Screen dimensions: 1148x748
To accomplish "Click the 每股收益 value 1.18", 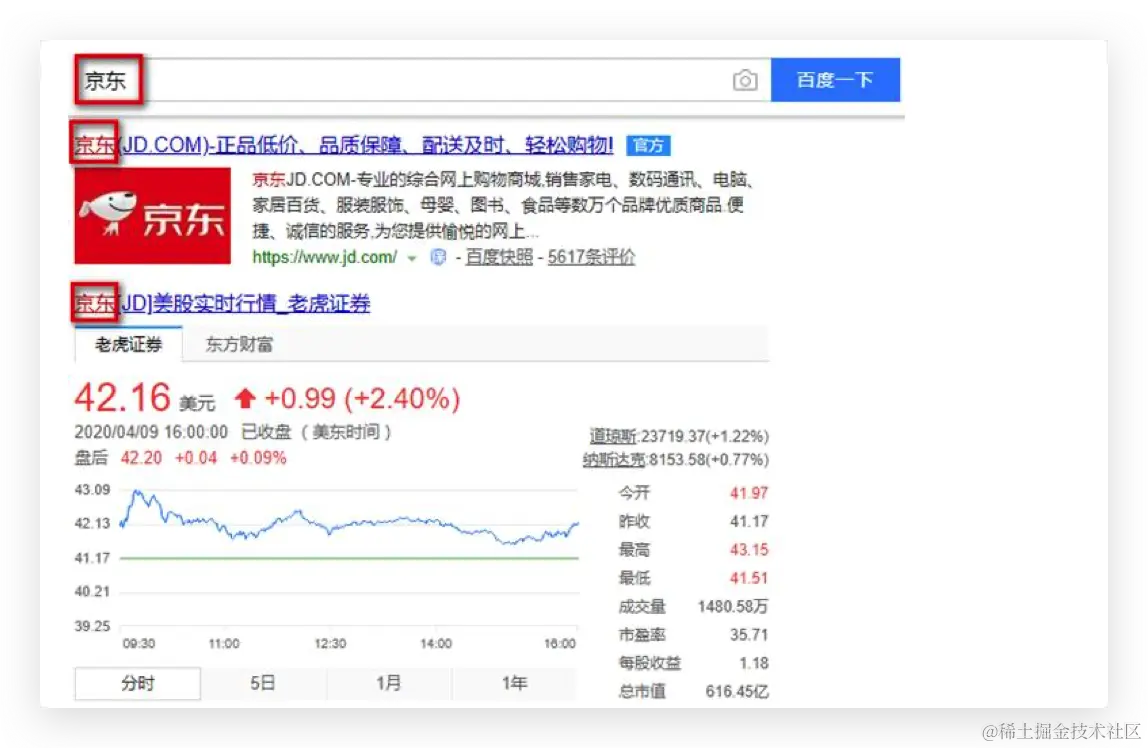I will pyautogui.click(x=754, y=663).
